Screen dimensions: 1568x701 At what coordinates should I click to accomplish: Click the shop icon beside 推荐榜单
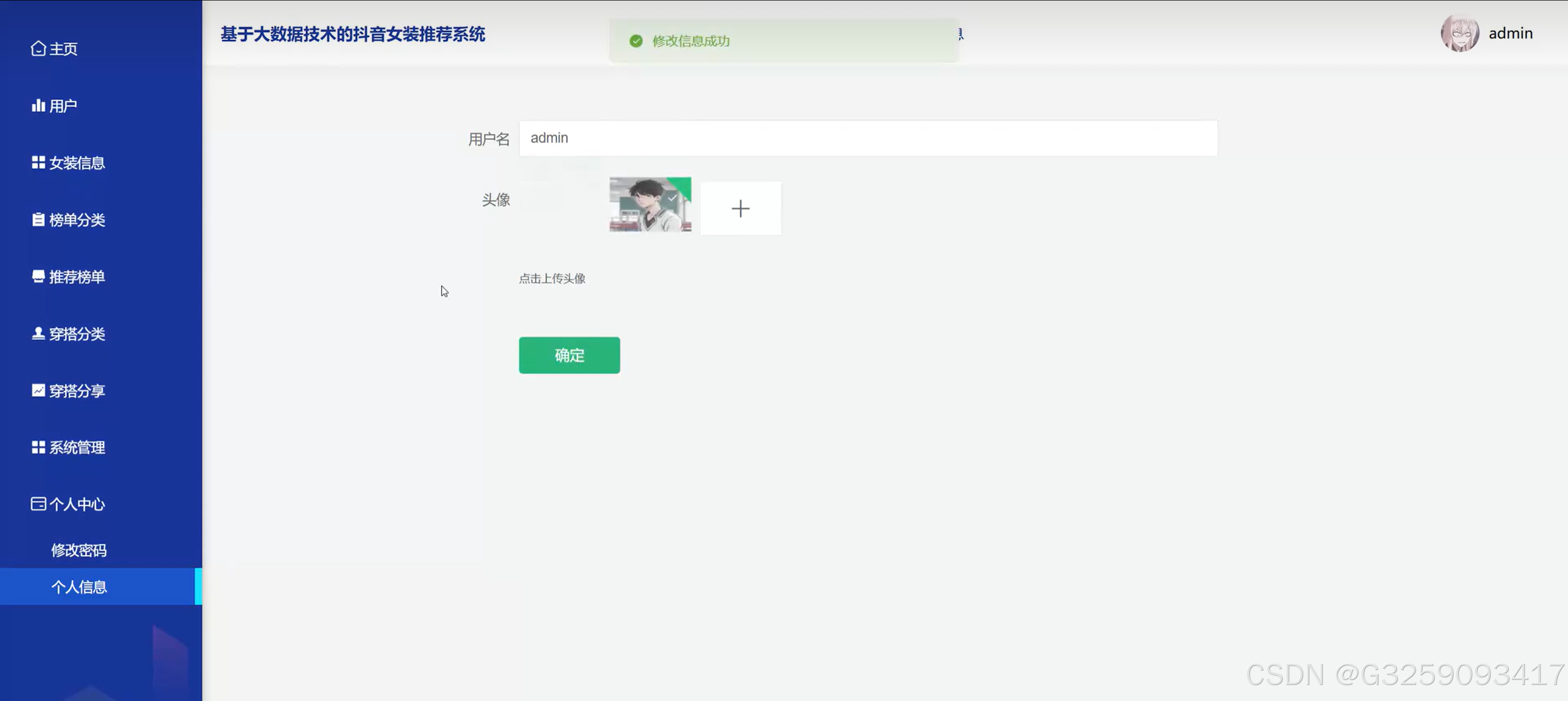coord(38,277)
